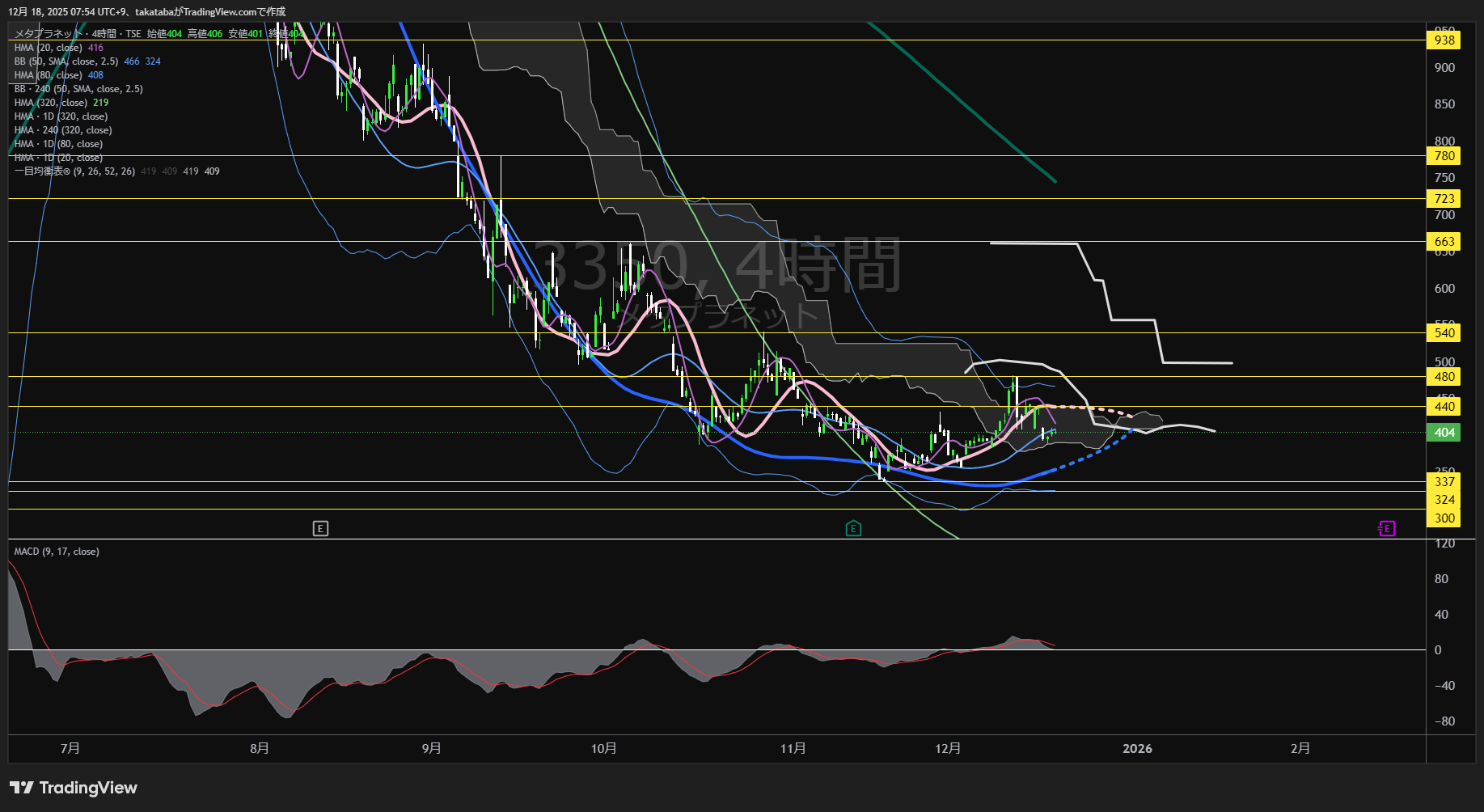Select the yellow 780 price level label

pyautogui.click(x=1444, y=156)
